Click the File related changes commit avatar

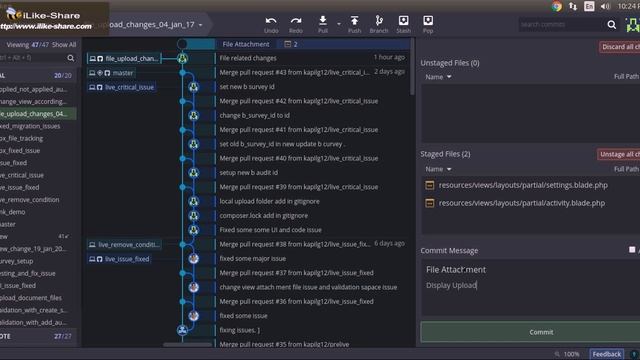click(x=182, y=58)
